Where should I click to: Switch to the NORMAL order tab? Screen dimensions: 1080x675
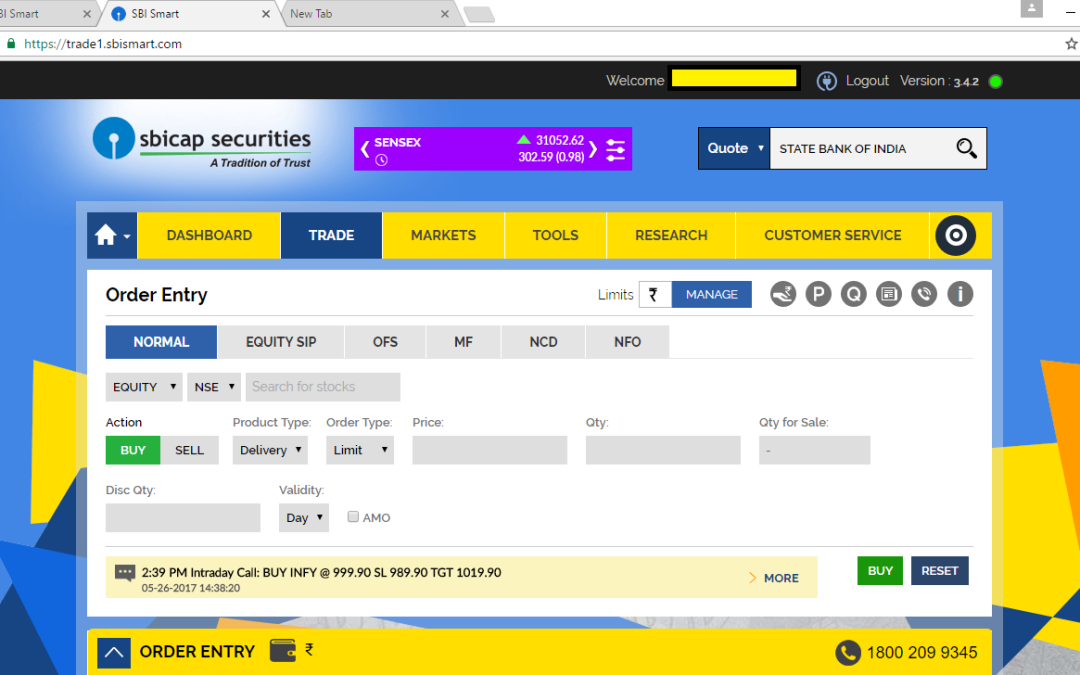[161, 342]
